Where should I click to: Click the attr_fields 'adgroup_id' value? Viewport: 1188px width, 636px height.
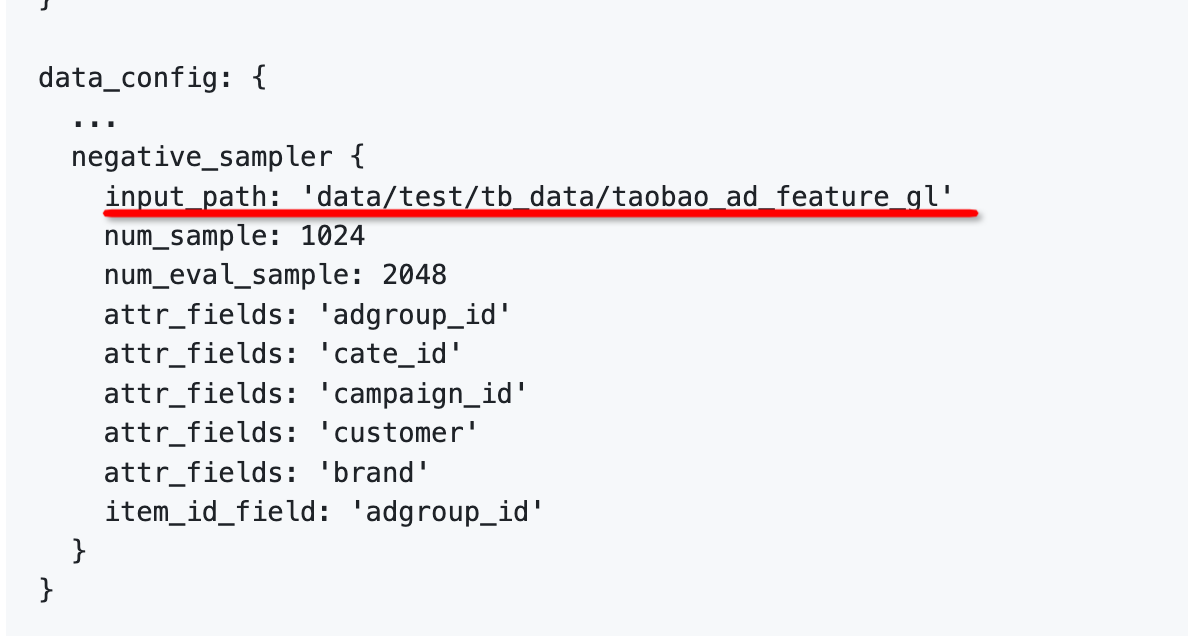pyautogui.click(x=414, y=315)
